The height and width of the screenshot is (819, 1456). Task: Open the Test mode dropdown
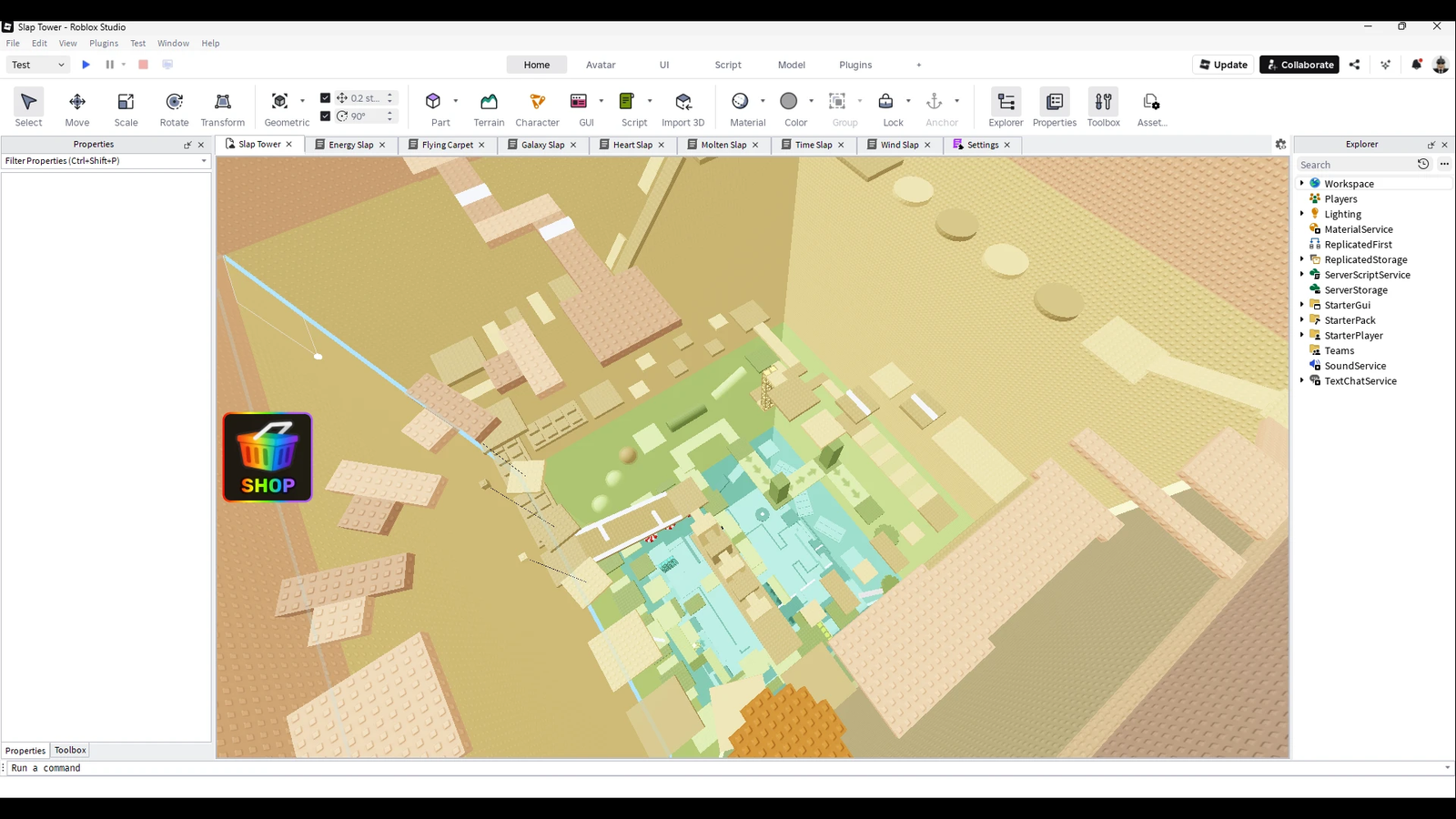(x=38, y=65)
